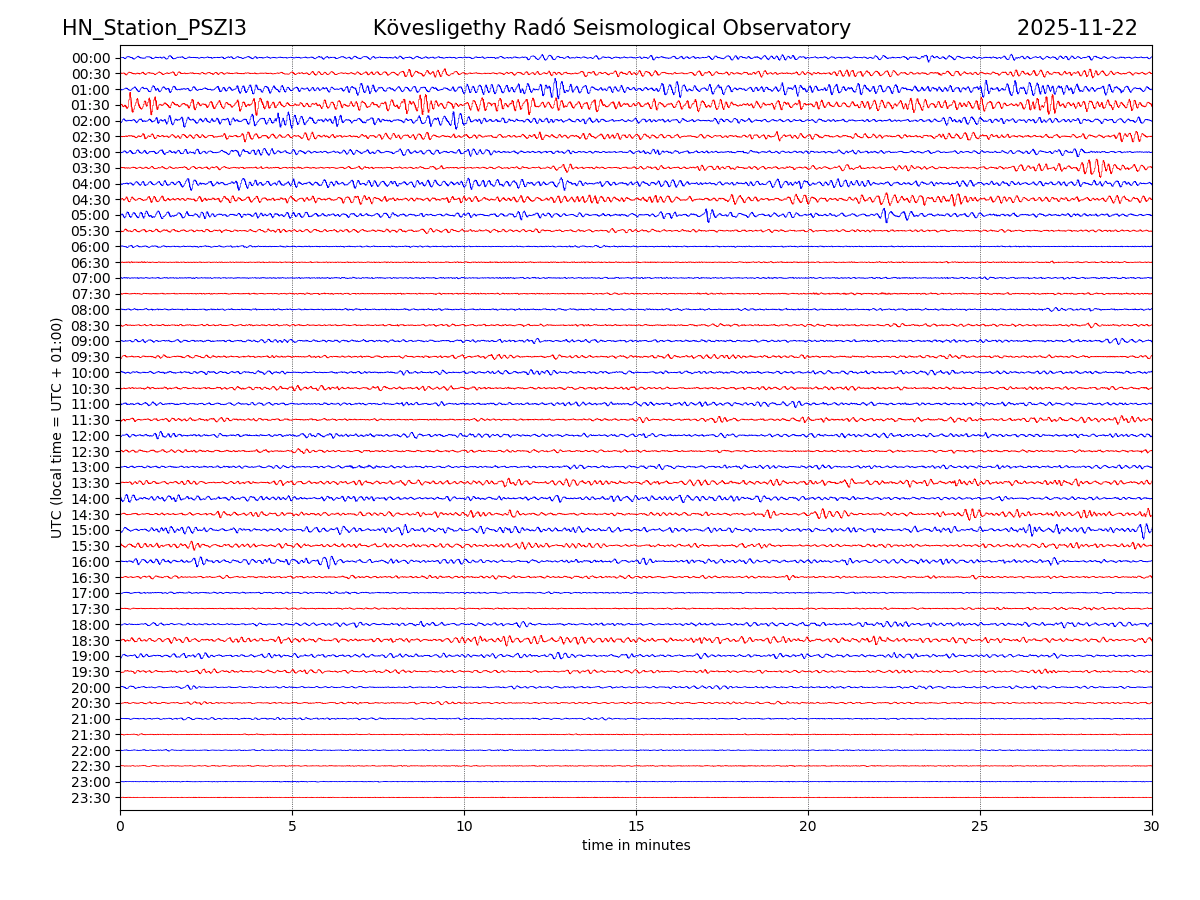Click the vertical UTC local time axis label
1200x900 pixels.
(x=57, y=427)
